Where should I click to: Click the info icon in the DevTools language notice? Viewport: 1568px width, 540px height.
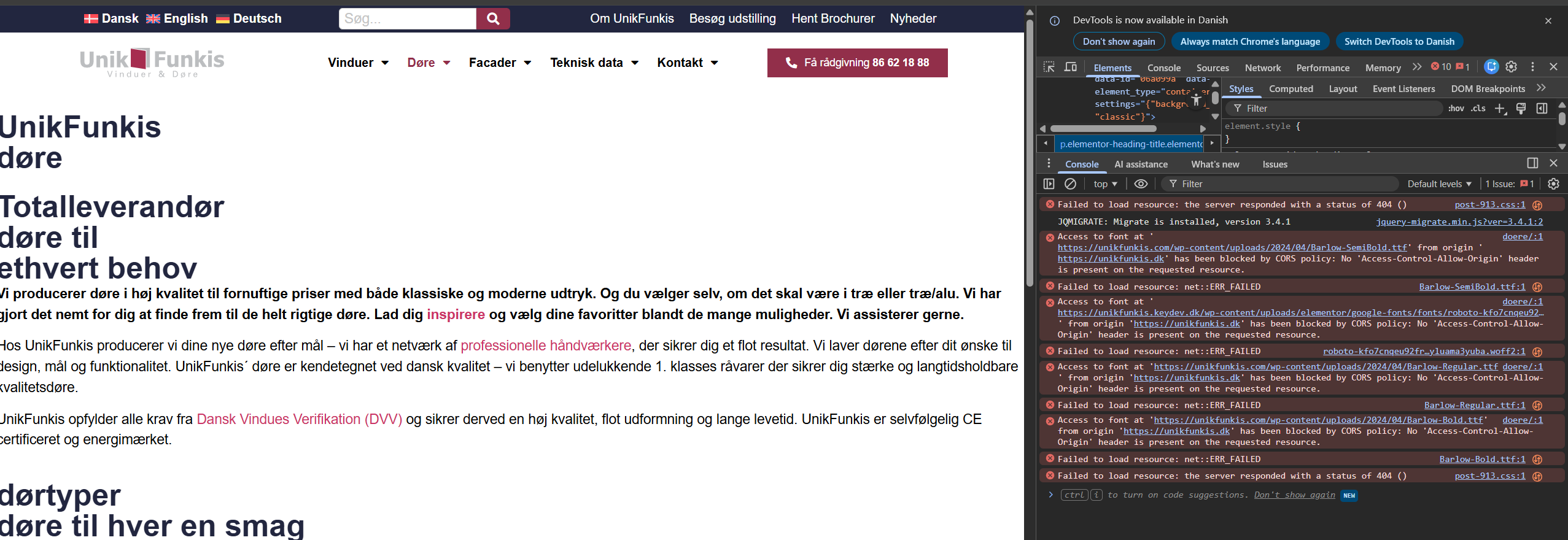coord(1055,20)
